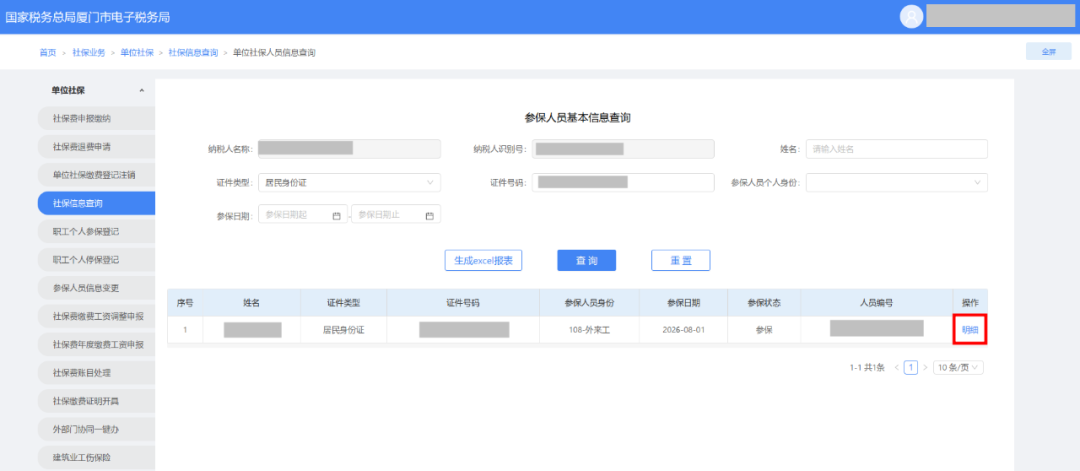Open 社保费账目处理 in the sidebar
The image size is (1080, 471).
pyautogui.click(x=96, y=373)
